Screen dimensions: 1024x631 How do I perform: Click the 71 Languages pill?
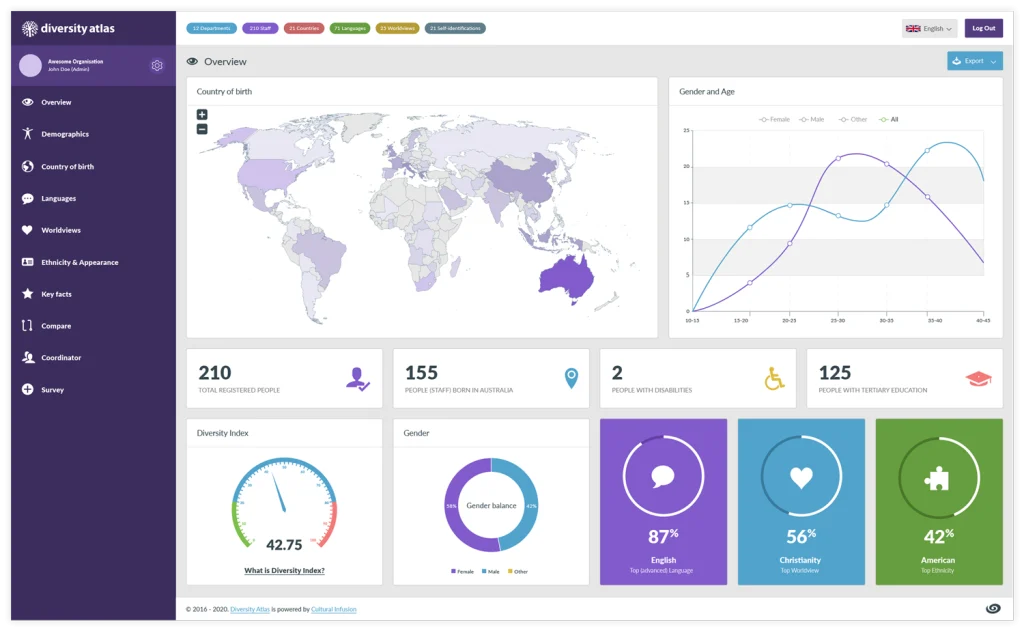tap(350, 28)
